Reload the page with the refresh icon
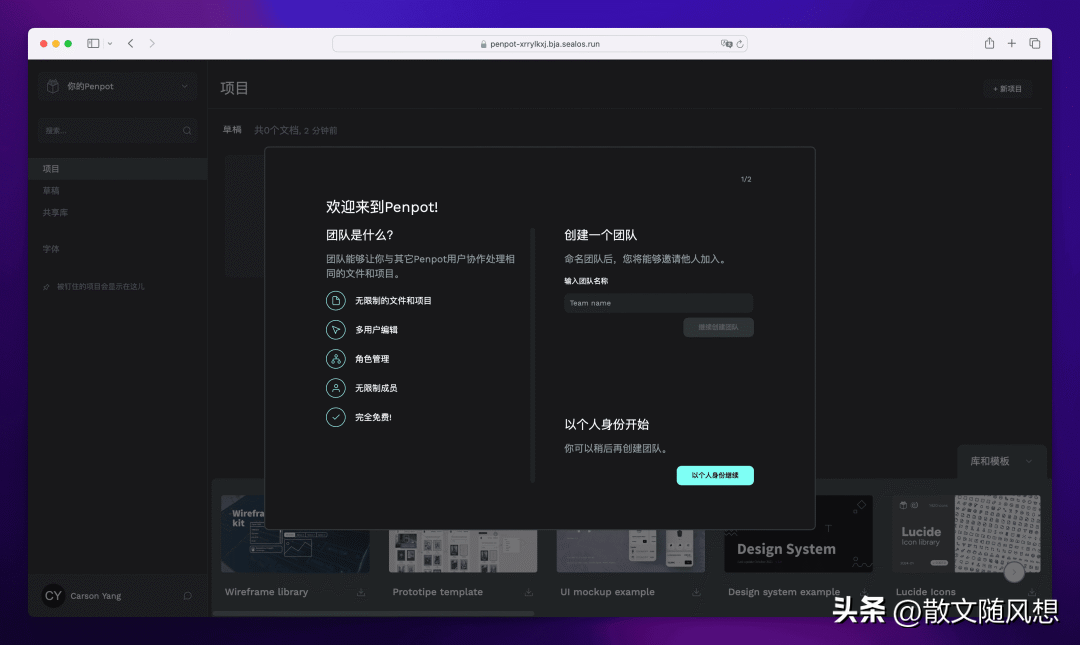 pos(740,43)
